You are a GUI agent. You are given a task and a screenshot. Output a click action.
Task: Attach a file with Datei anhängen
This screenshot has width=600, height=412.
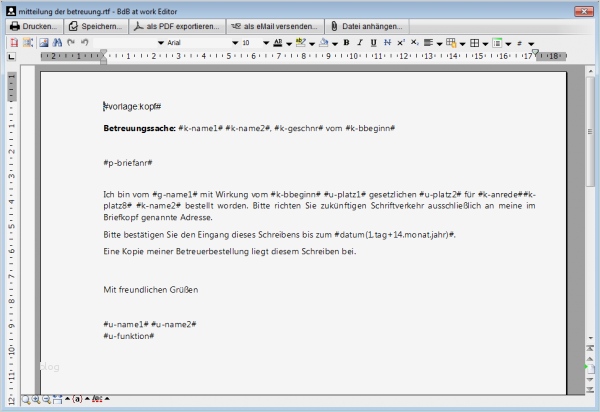pos(367,26)
